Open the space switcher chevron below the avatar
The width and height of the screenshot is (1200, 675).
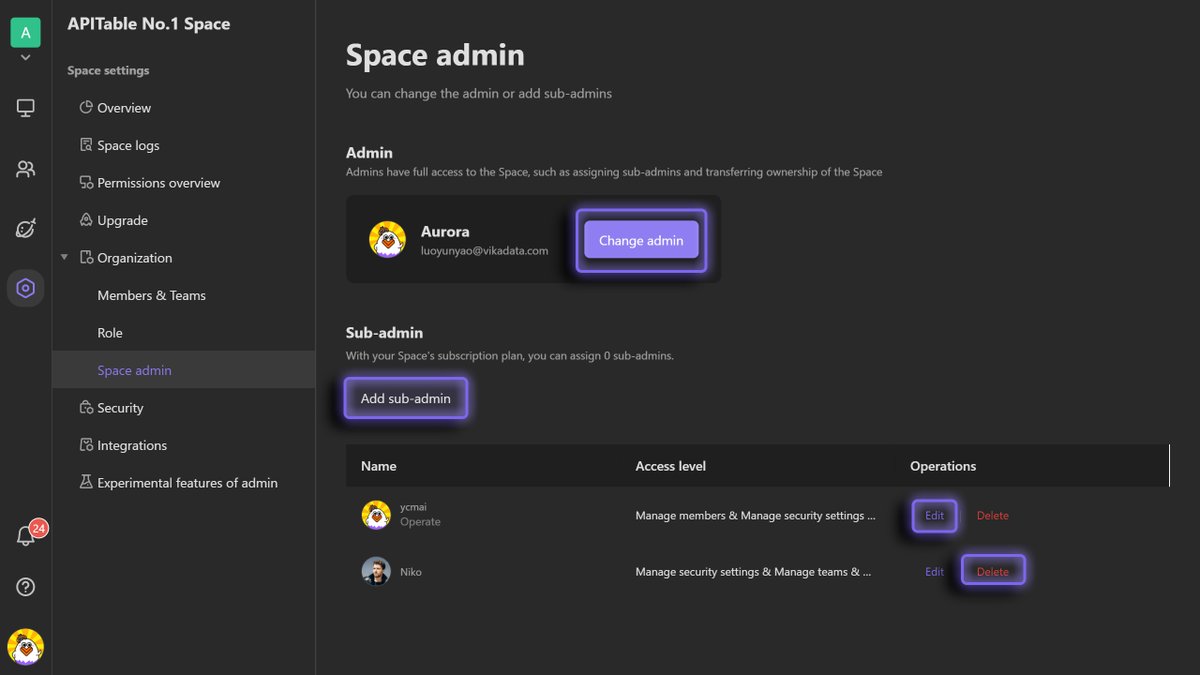point(25,57)
